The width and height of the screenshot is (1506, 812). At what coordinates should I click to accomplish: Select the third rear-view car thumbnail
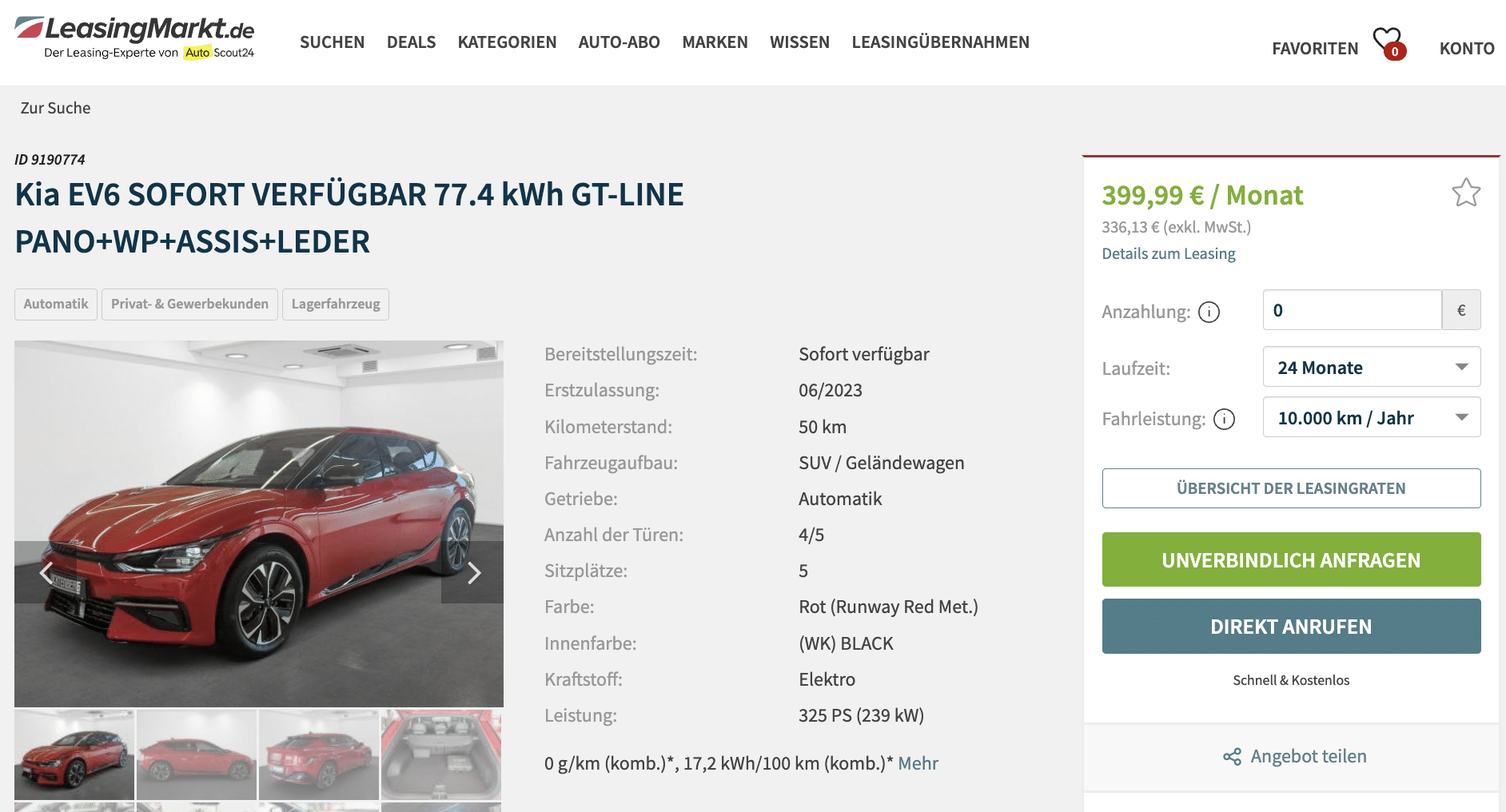(319, 754)
